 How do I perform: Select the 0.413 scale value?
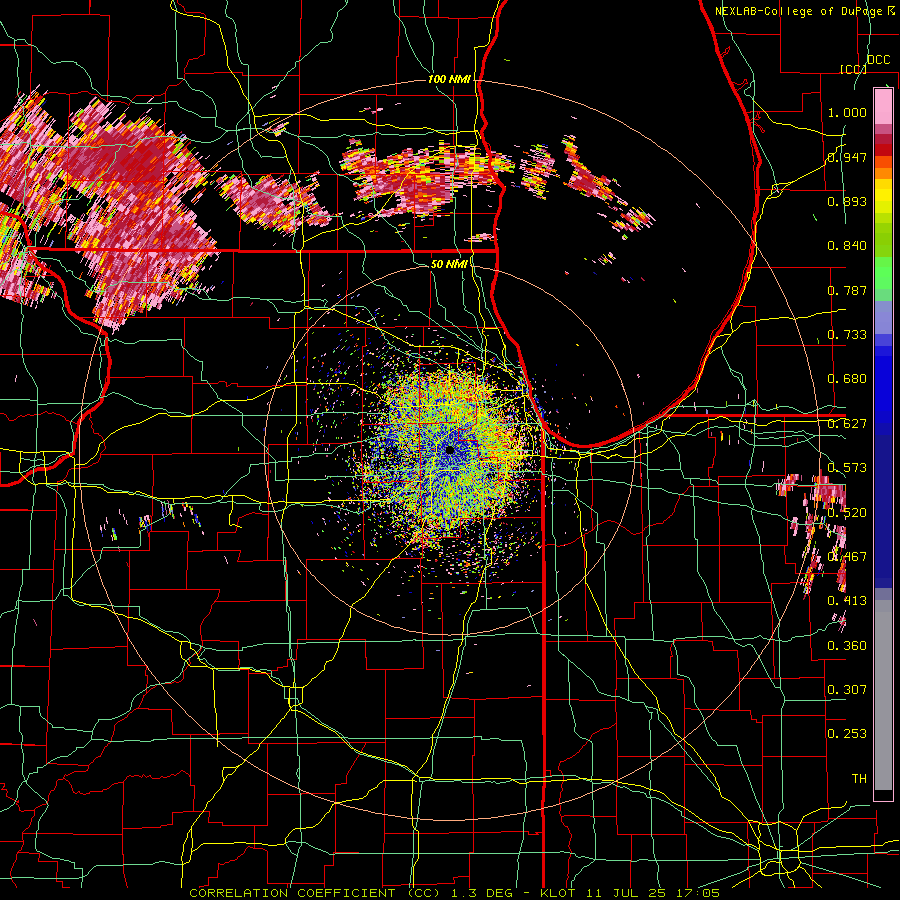click(x=847, y=601)
